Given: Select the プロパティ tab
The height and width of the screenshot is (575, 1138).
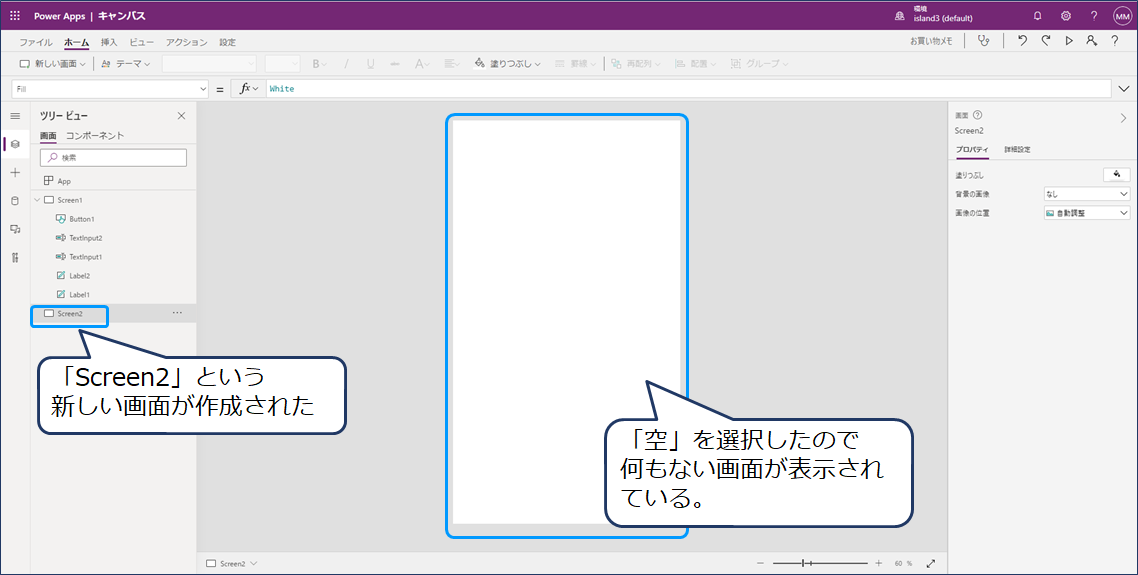Looking at the screenshot, I should [x=972, y=150].
